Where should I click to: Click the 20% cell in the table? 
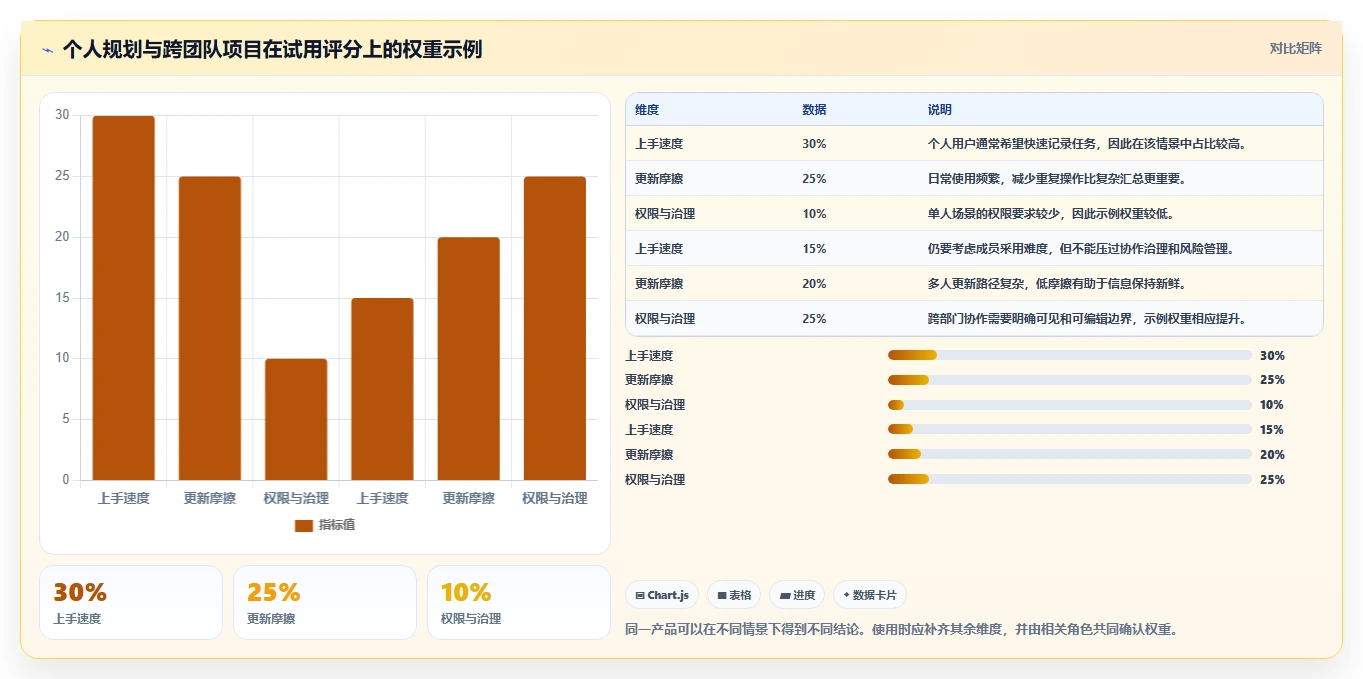[x=814, y=284]
